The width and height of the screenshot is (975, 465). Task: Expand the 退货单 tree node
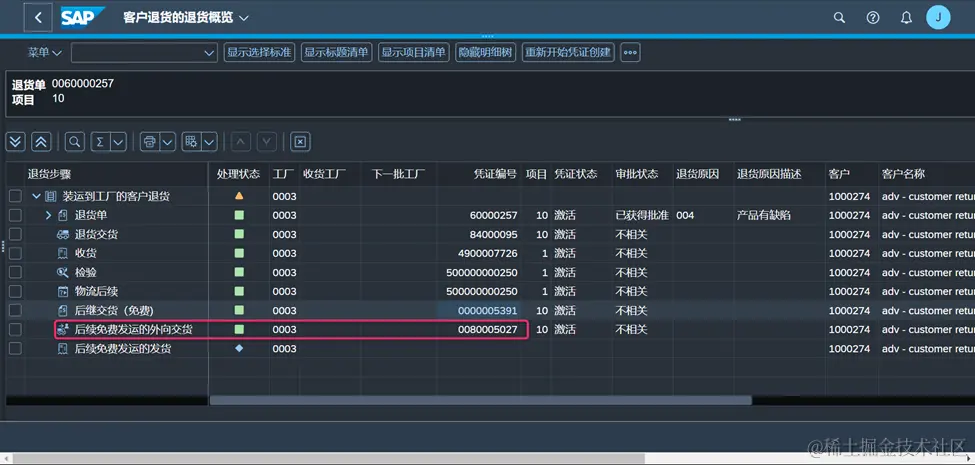[49, 215]
